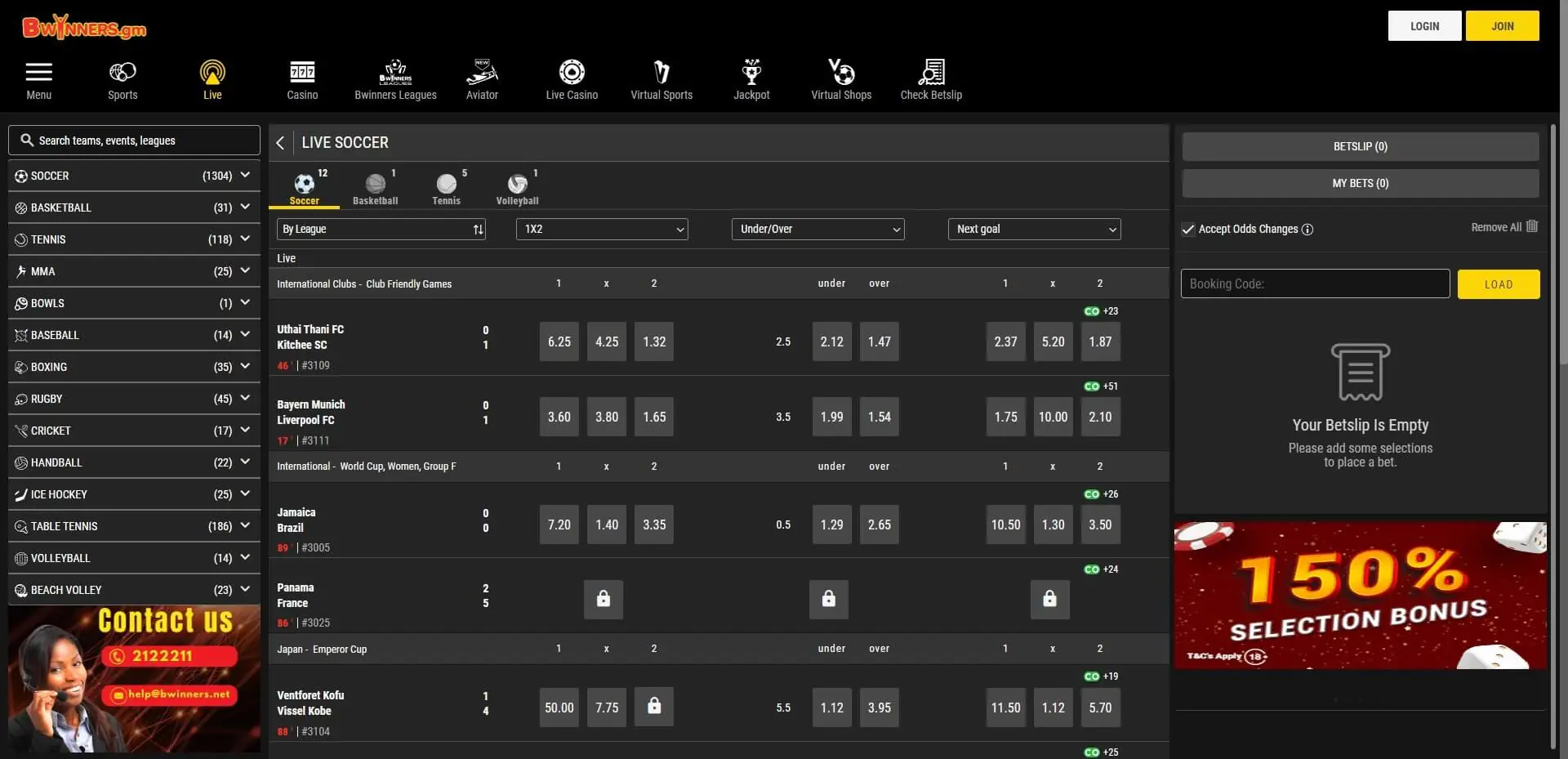Expand the TENNIS sports category
The width and height of the screenshot is (1568, 759).
(133, 239)
